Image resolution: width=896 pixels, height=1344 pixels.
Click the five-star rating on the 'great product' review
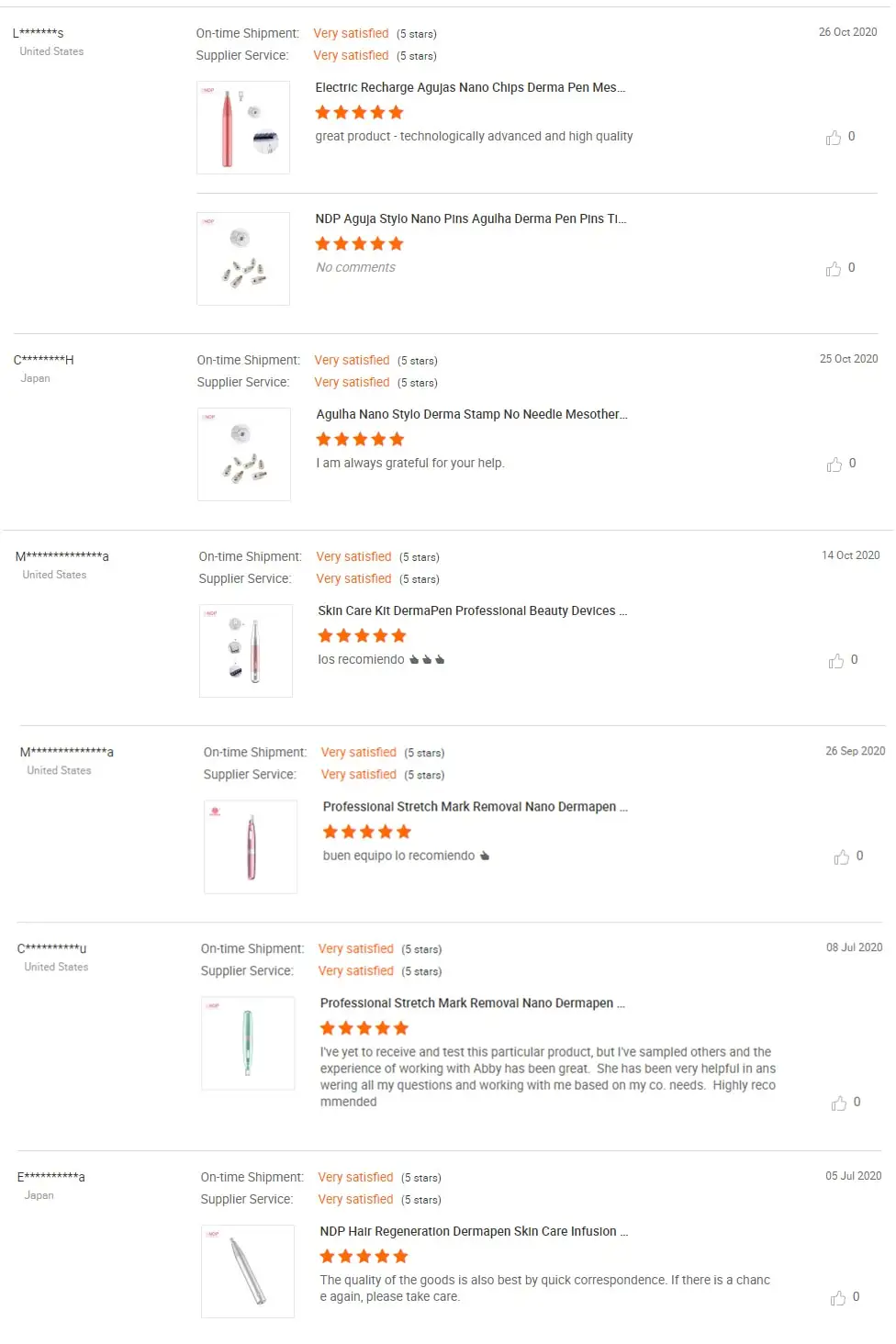(359, 113)
